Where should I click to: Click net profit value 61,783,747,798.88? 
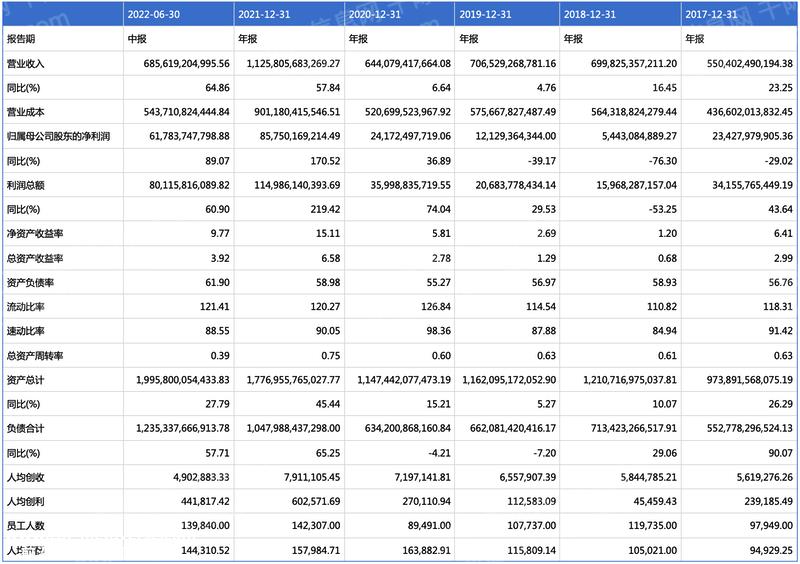point(190,136)
